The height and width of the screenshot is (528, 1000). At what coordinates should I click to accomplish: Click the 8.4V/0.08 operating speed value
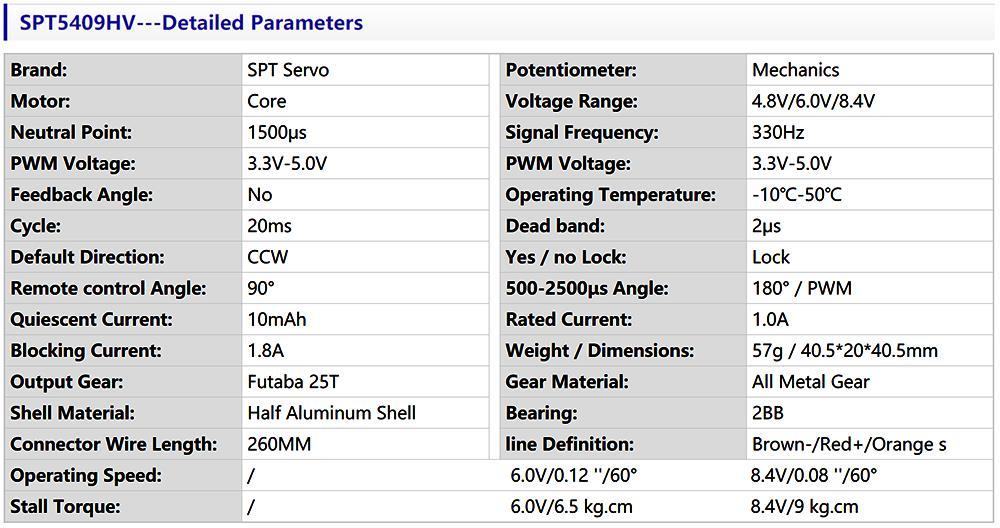814,475
